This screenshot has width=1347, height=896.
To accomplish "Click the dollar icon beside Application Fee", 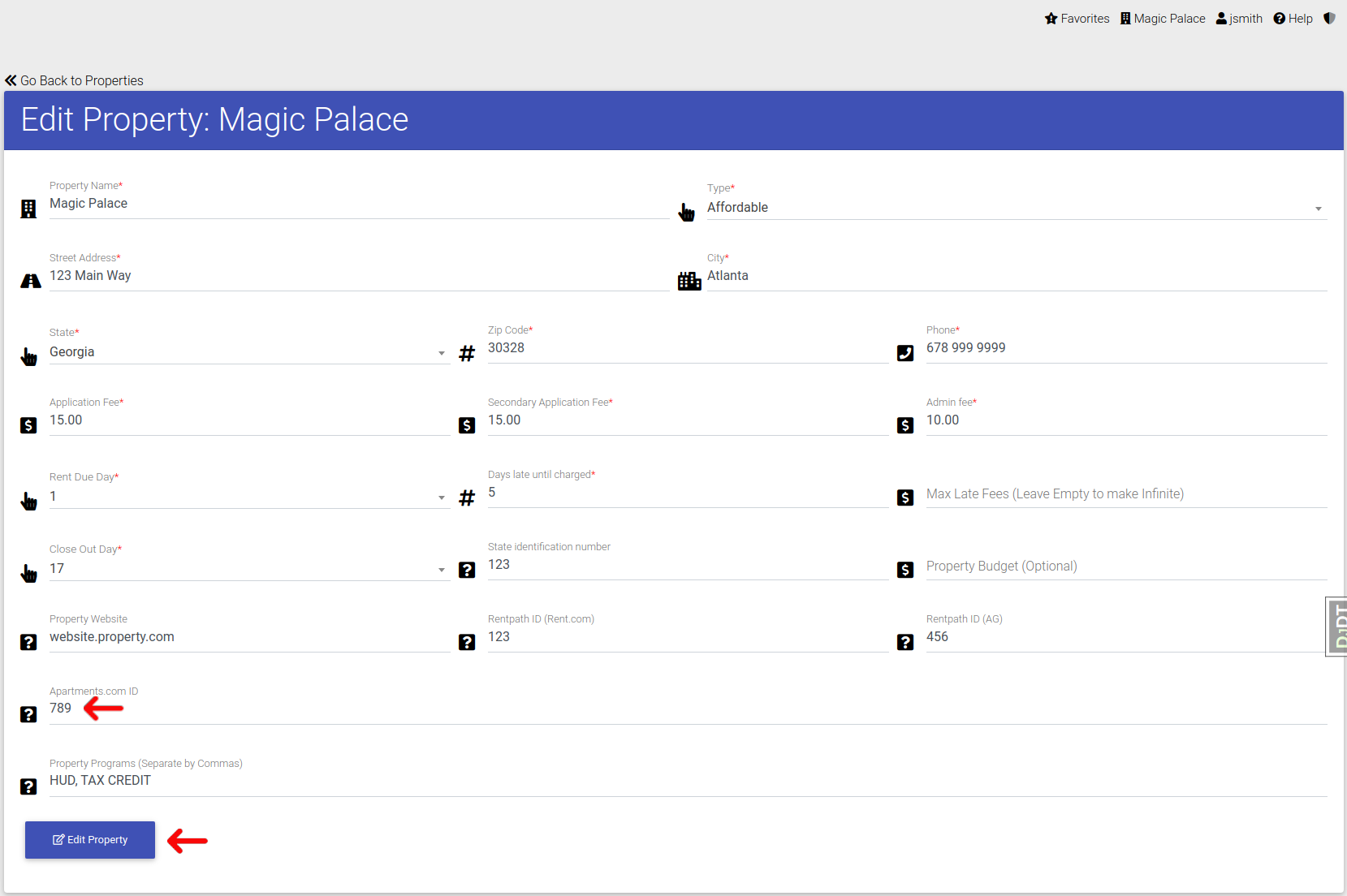I will [x=28, y=425].
